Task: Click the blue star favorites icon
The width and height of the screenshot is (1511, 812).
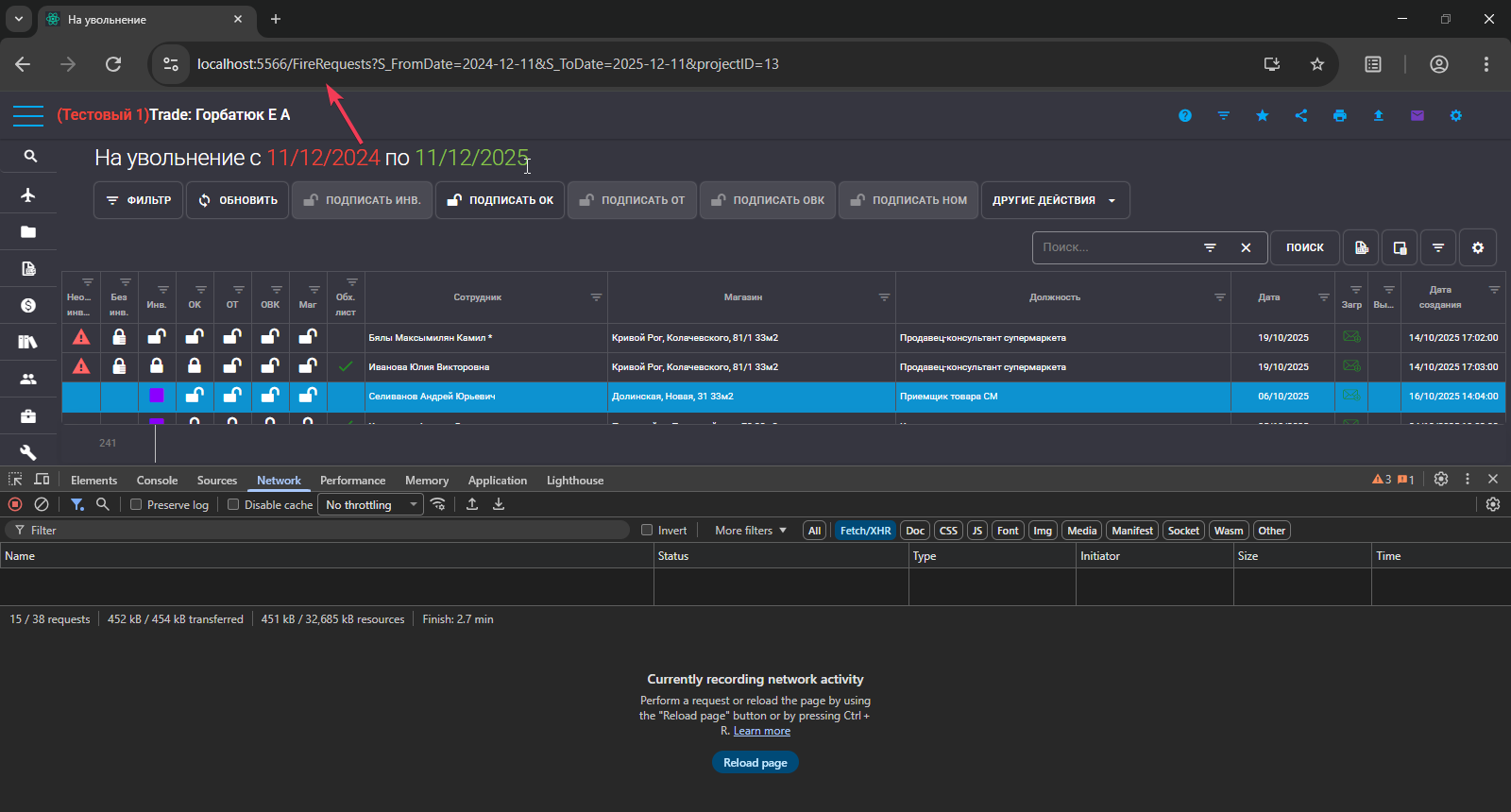Action: [1263, 115]
